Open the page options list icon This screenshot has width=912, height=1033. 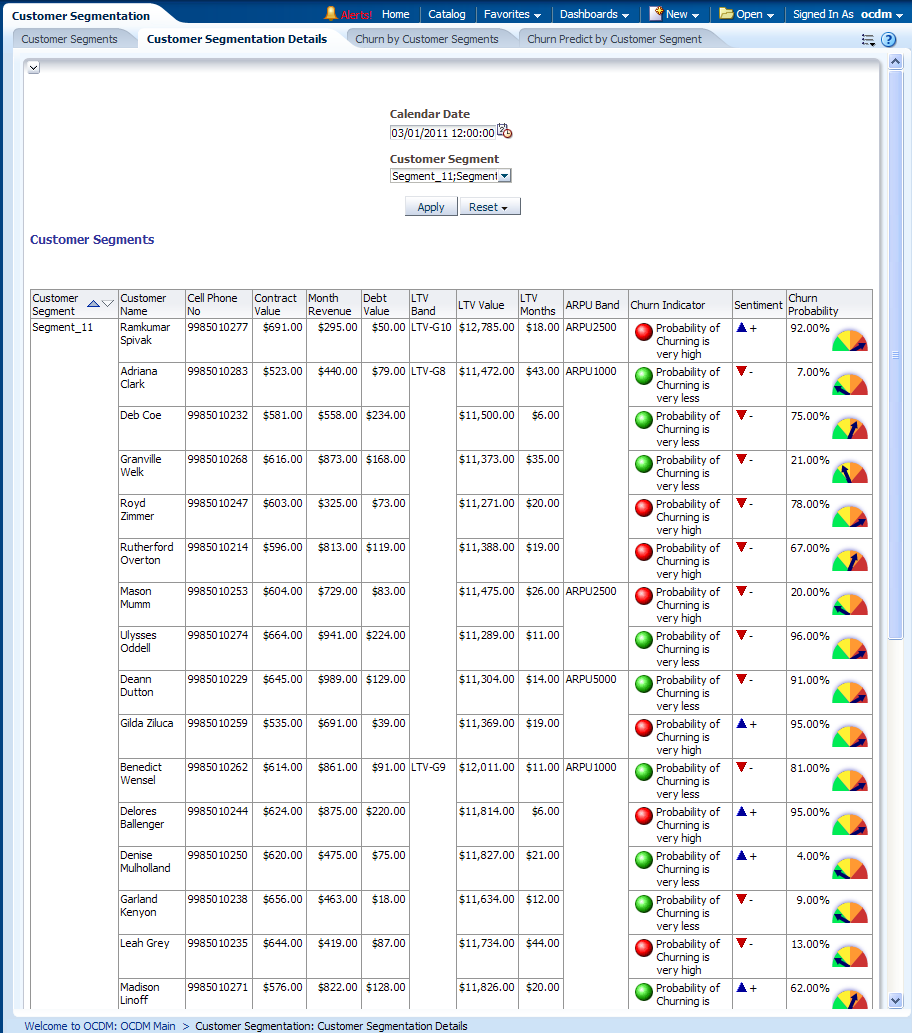(868, 40)
